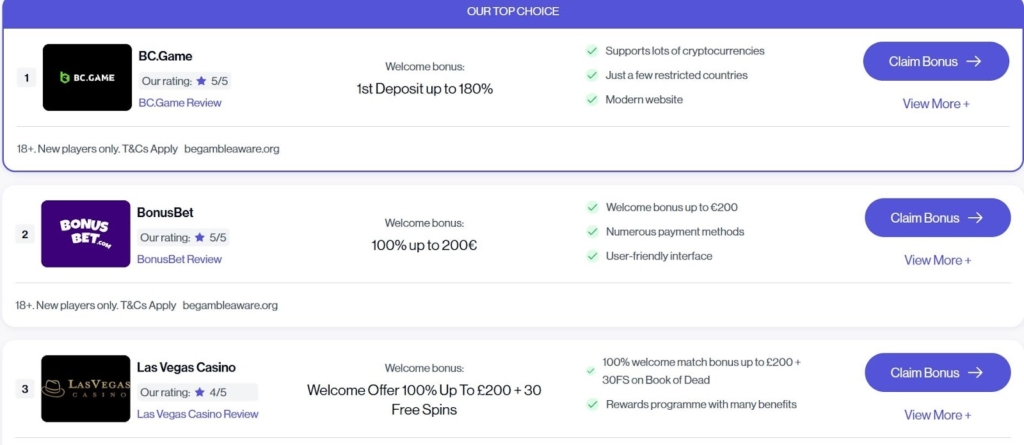Screen dimensions: 1024x445
Task: Click checkmark next to 'User-friendly interface'
Action: tap(592, 256)
